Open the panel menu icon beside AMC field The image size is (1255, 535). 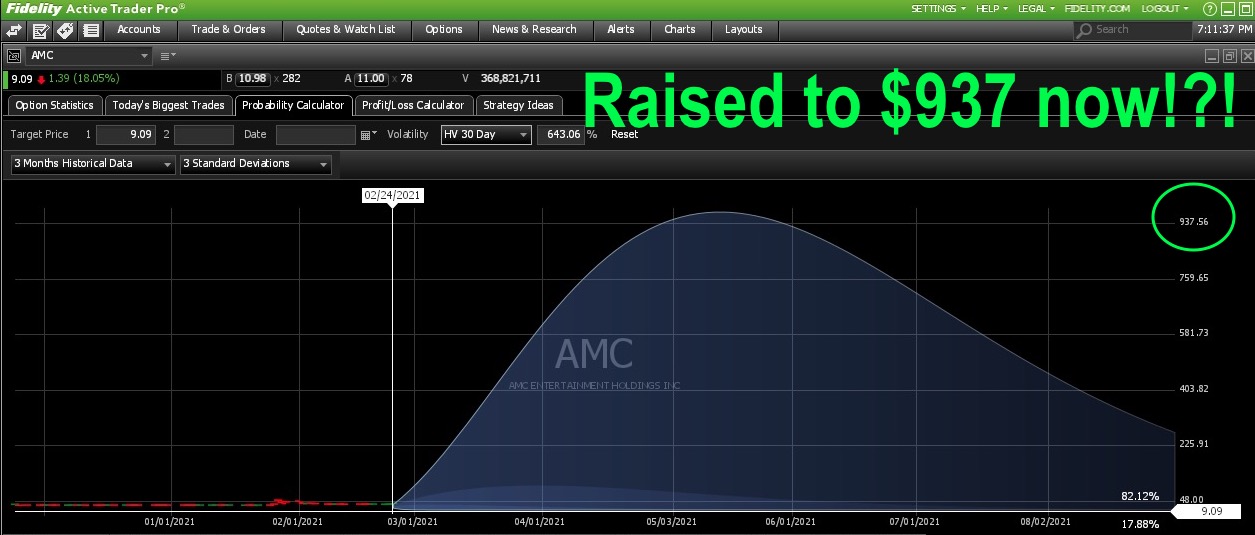click(x=167, y=56)
